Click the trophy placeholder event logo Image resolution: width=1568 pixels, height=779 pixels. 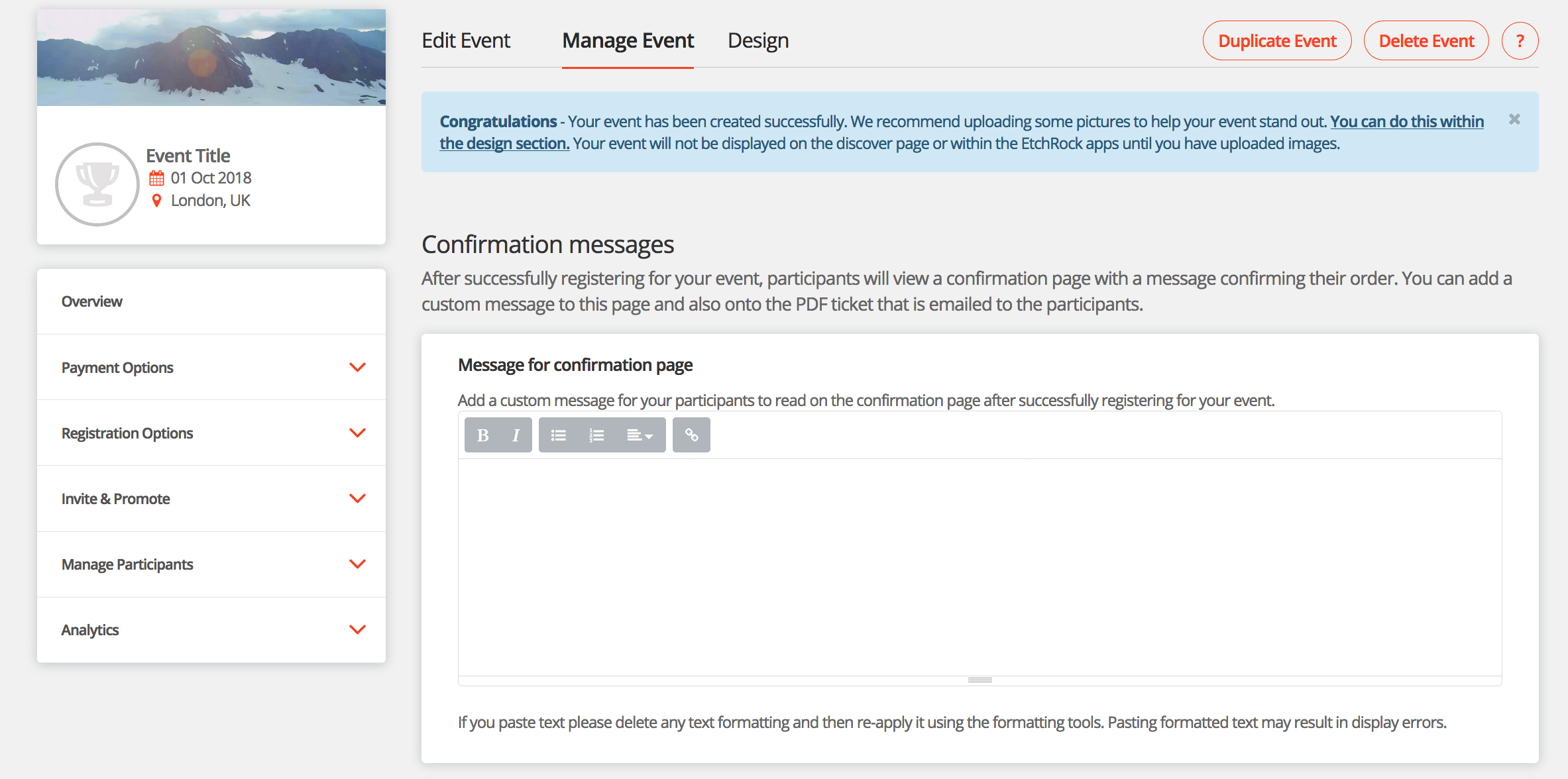click(x=97, y=184)
